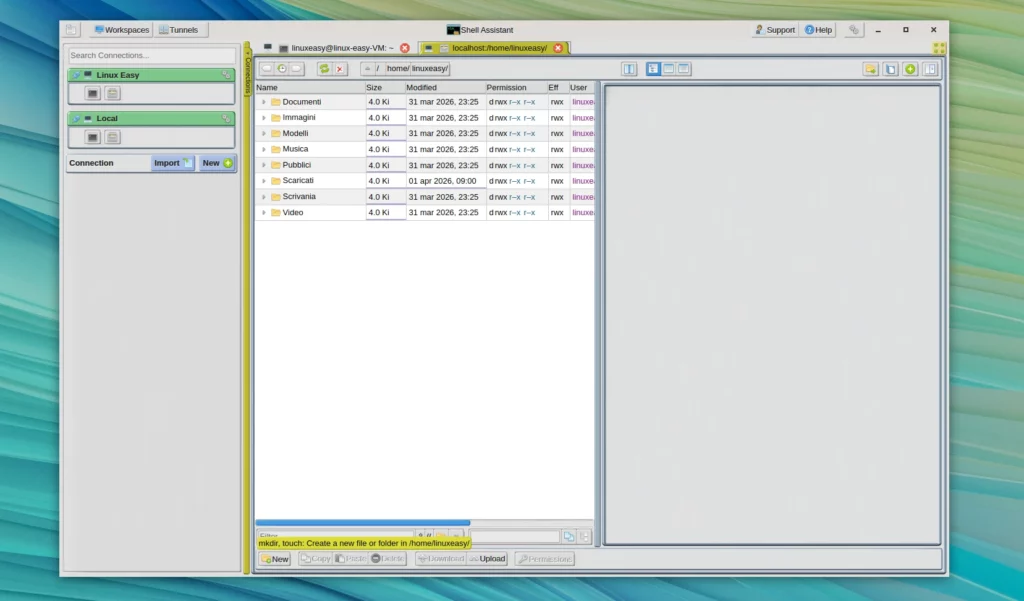Open a new panel with the duplicate-page icon
This screenshot has width=1024, height=601.
click(x=889, y=69)
